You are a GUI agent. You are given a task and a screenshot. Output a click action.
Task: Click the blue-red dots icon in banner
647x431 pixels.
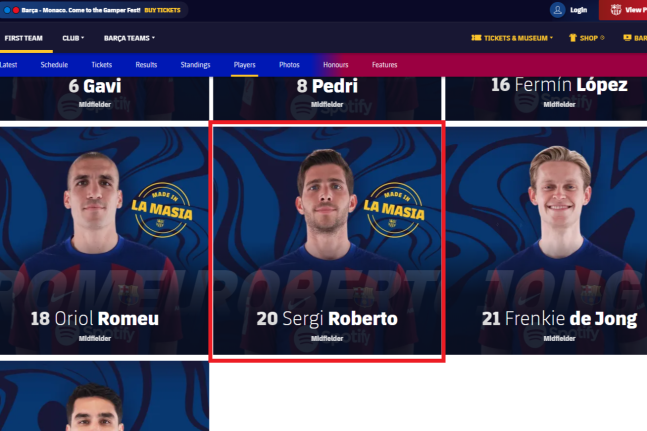point(12,10)
